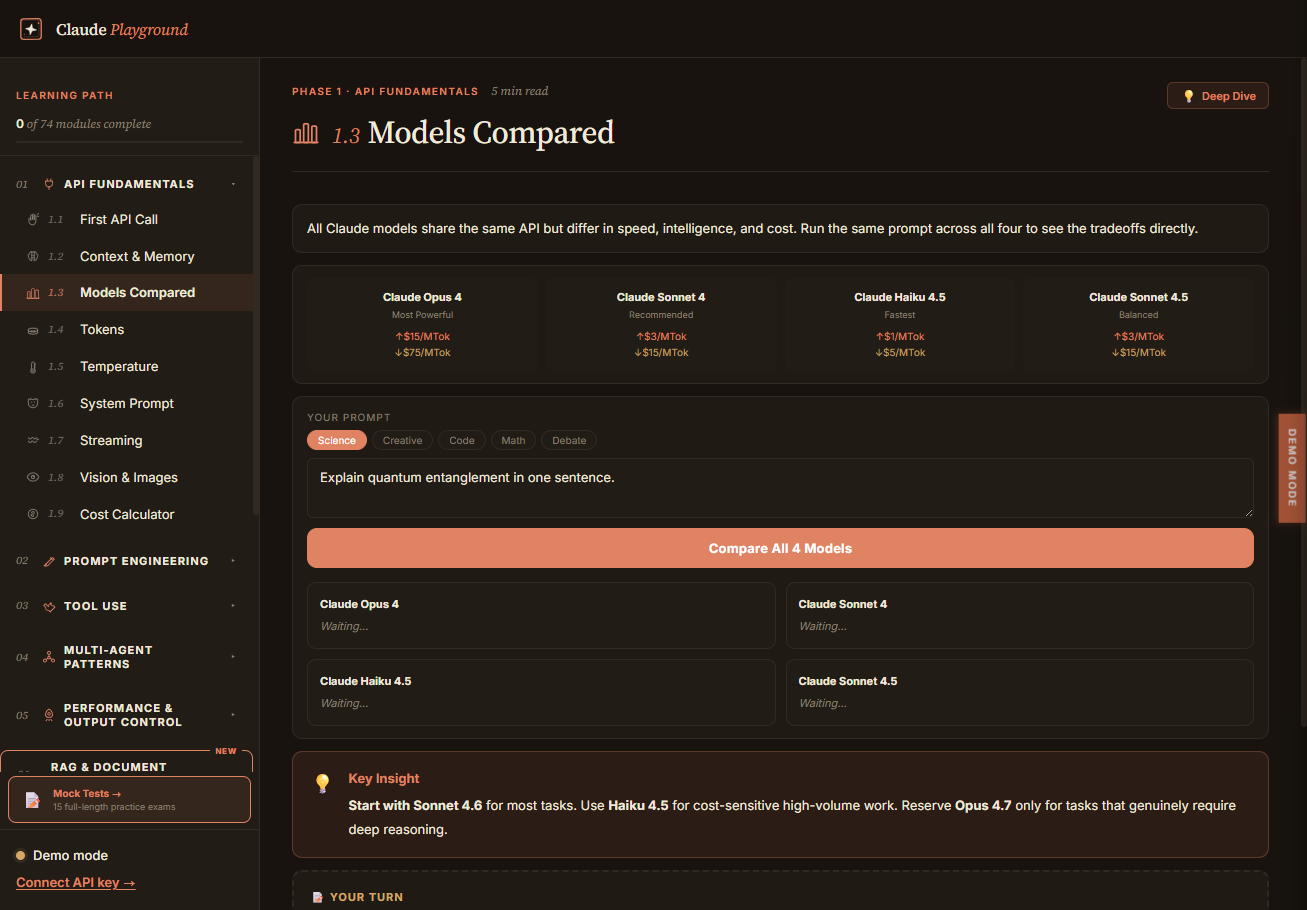Click the Claude Sonnet 4 waiting result panel
Screen dimensions: 1307x910
[1020, 615]
